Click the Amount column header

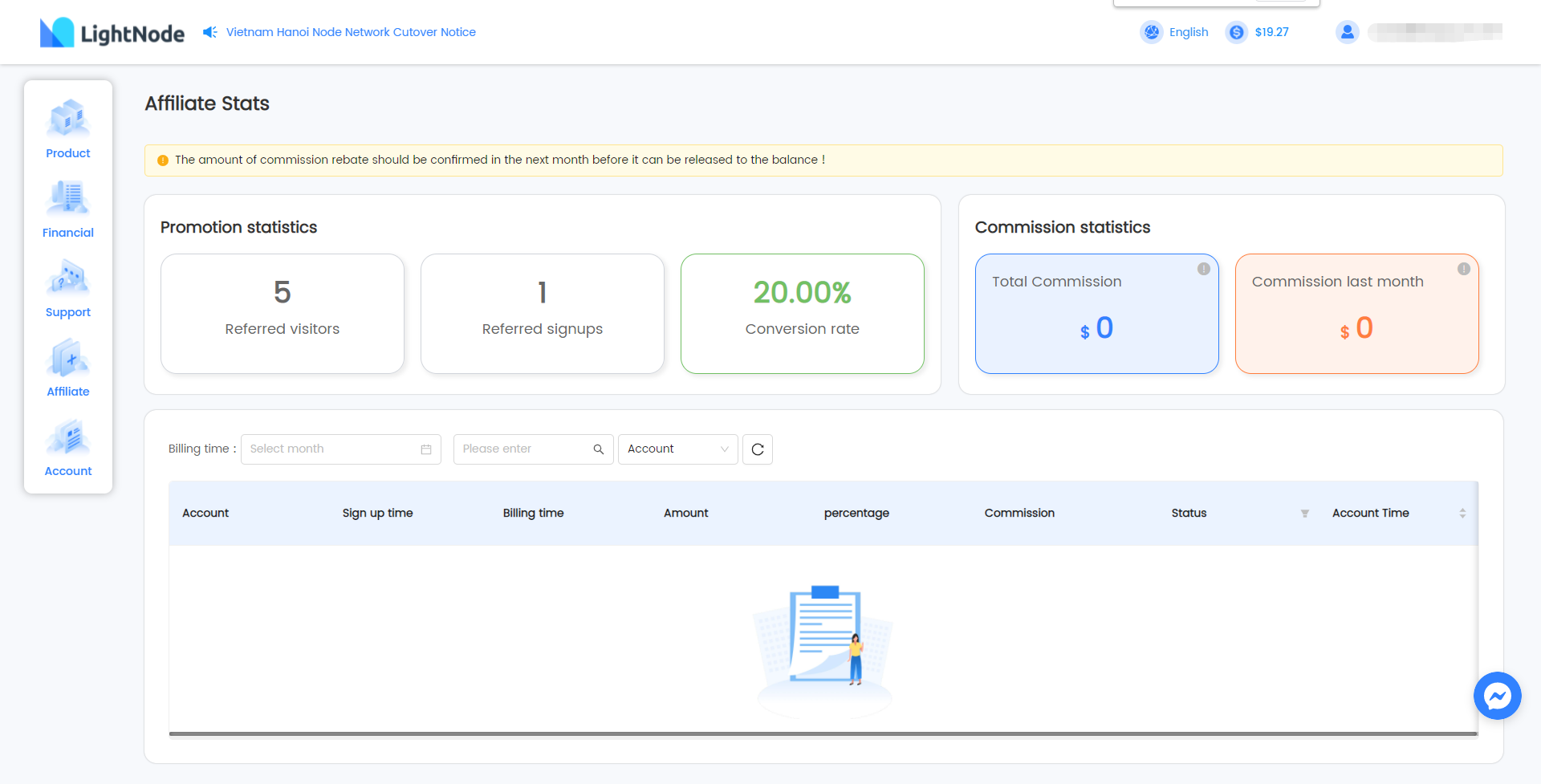[686, 513]
